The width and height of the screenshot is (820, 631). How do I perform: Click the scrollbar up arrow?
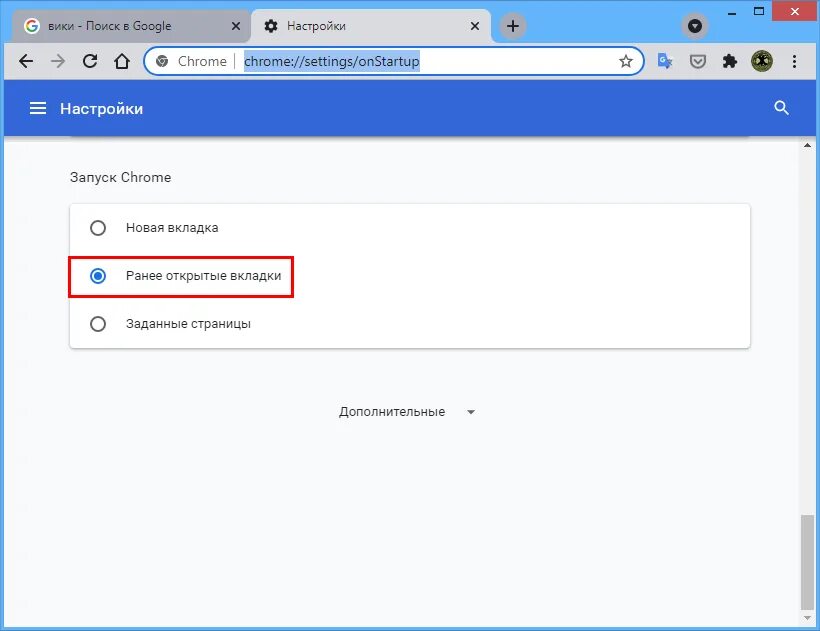[807, 145]
